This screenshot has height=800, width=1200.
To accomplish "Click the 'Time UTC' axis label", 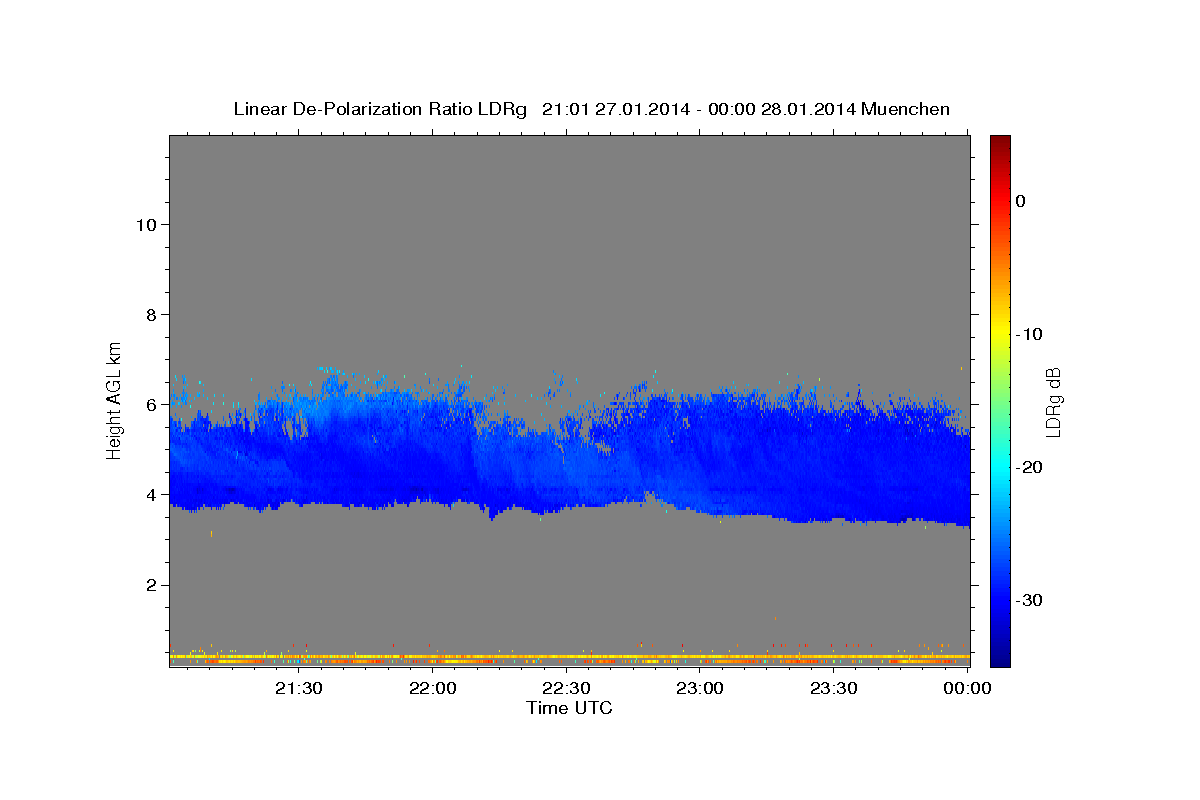I will pyautogui.click(x=569, y=708).
